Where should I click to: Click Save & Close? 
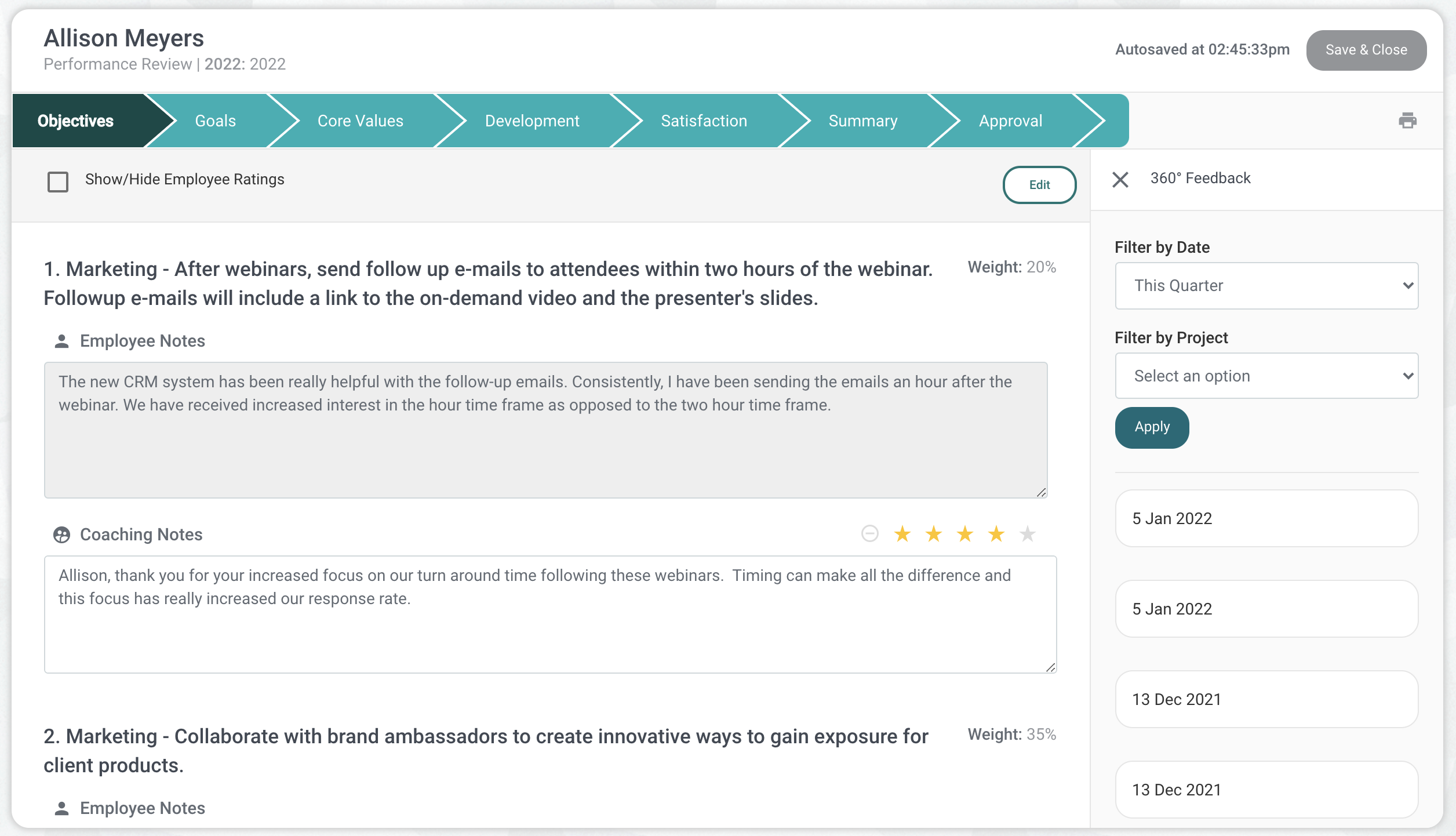tap(1366, 50)
